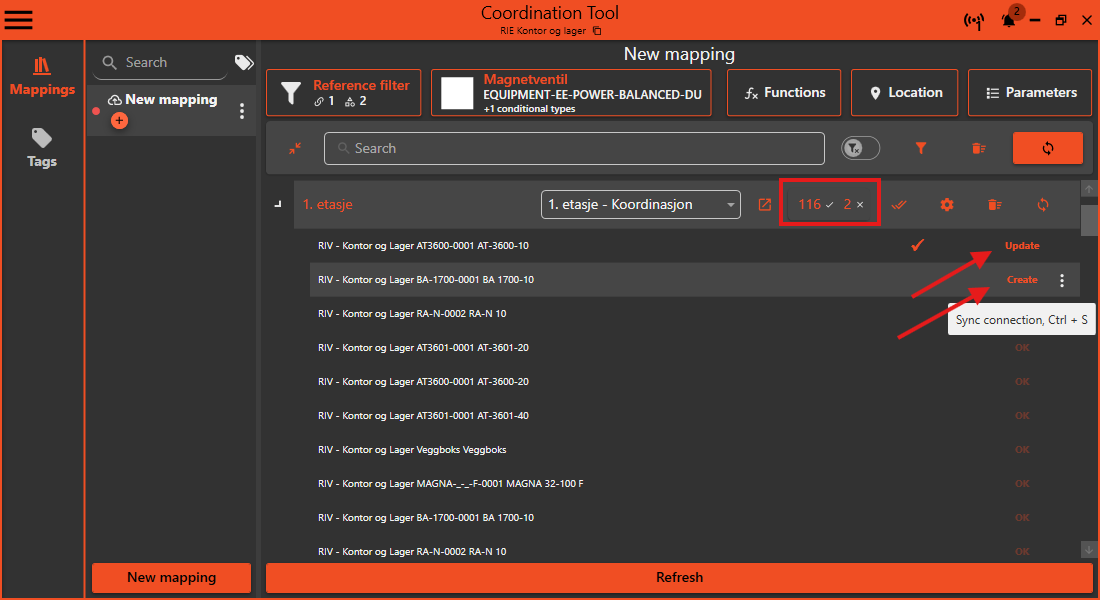Click the double-checkmark to approve all rows
The width and height of the screenshot is (1100, 600).
pyautogui.click(x=899, y=204)
